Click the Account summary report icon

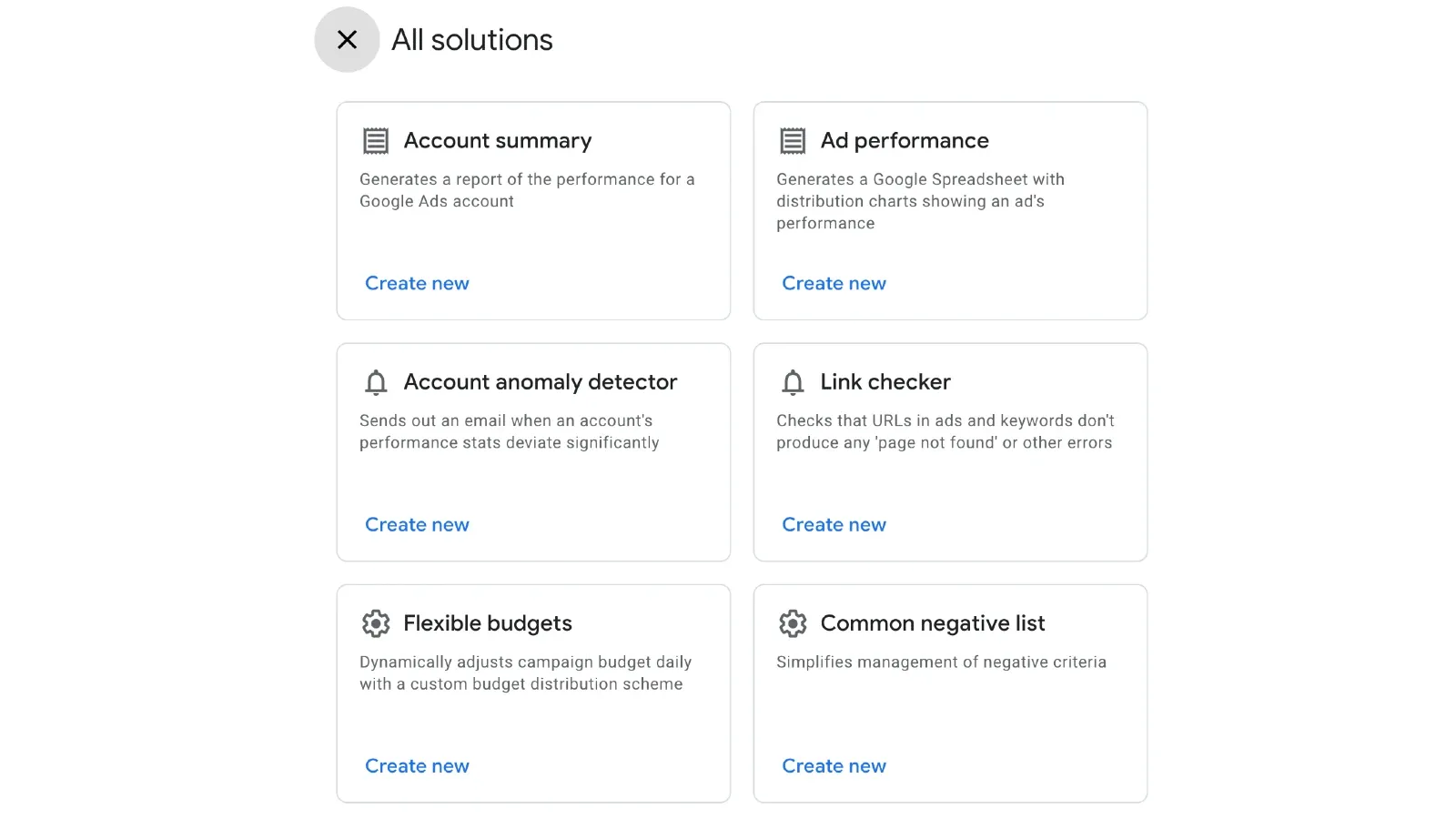tap(376, 141)
